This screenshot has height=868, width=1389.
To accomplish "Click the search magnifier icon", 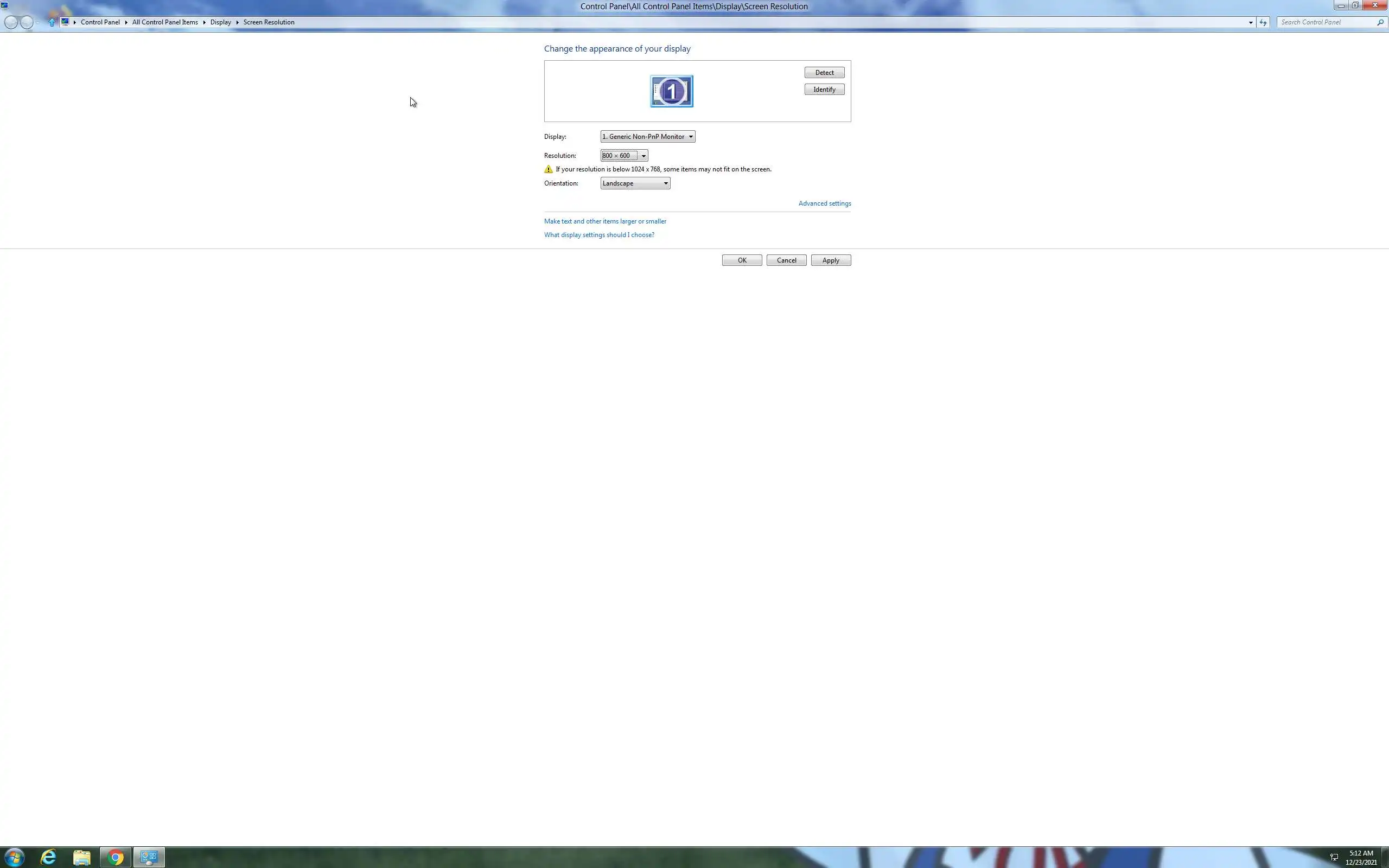I will [x=1380, y=22].
